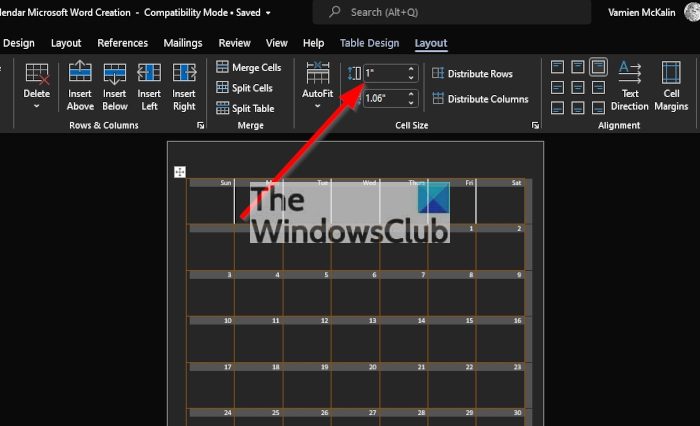The height and width of the screenshot is (426, 700).
Task: Open the References tab
Action: point(123,43)
